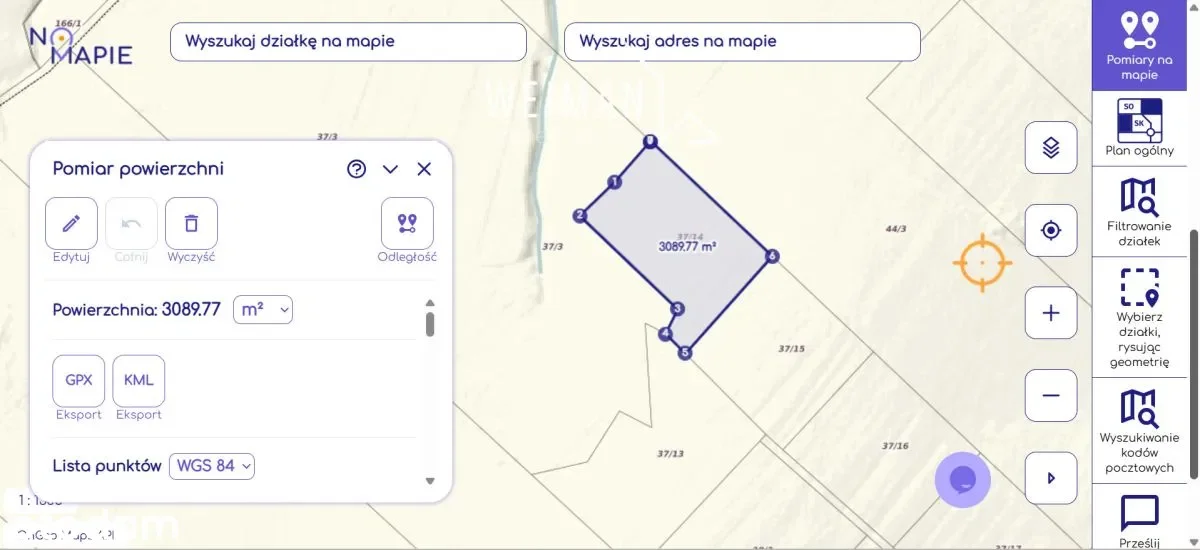Select Filtrowanie działek sidebar item
This screenshot has height=550, width=1200.
[1139, 211]
